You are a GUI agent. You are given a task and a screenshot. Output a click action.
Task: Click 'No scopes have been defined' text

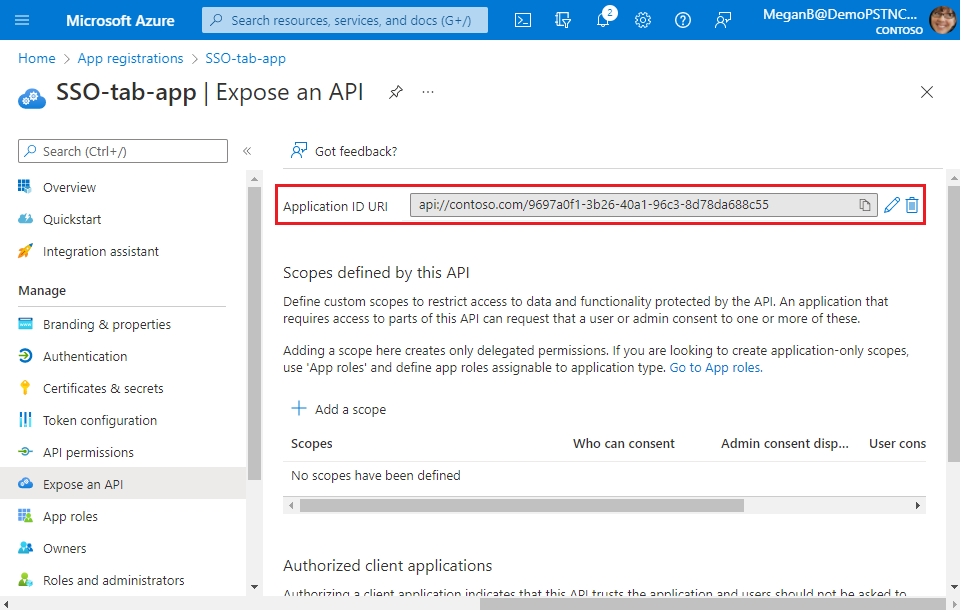(375, 475)
